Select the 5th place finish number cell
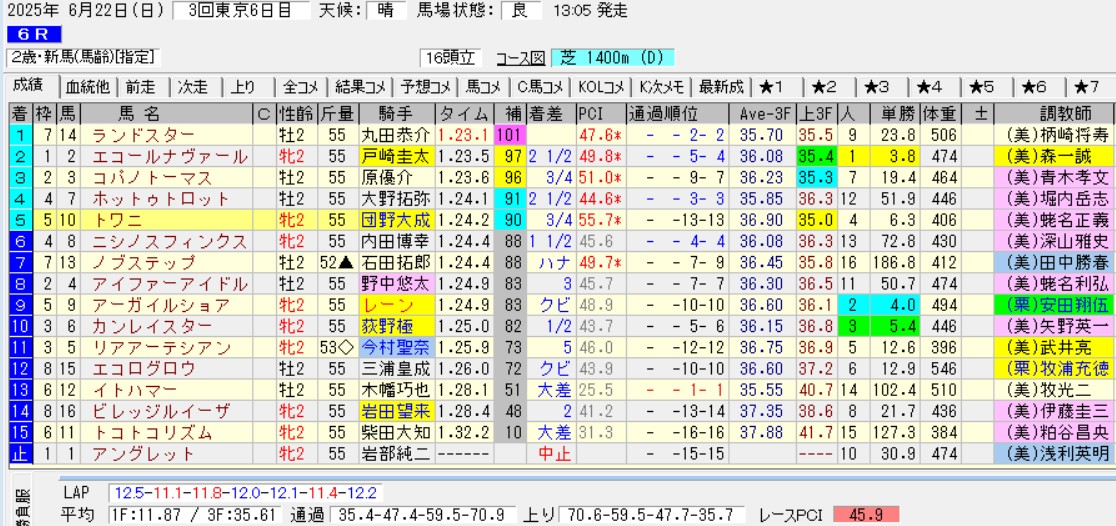This screenshot has height=526, width=1116. point(20,219)
